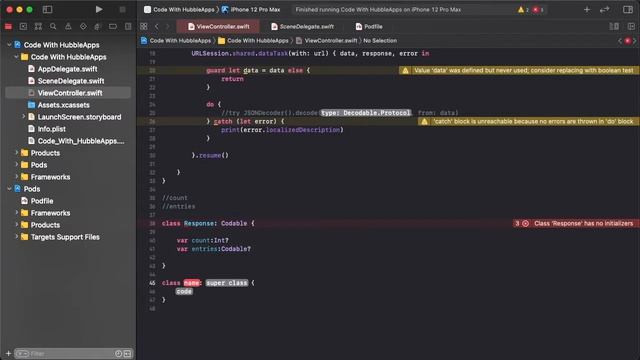Select AppDelegate.swift in navigator

pyautogui.click(x=68, y=69)
